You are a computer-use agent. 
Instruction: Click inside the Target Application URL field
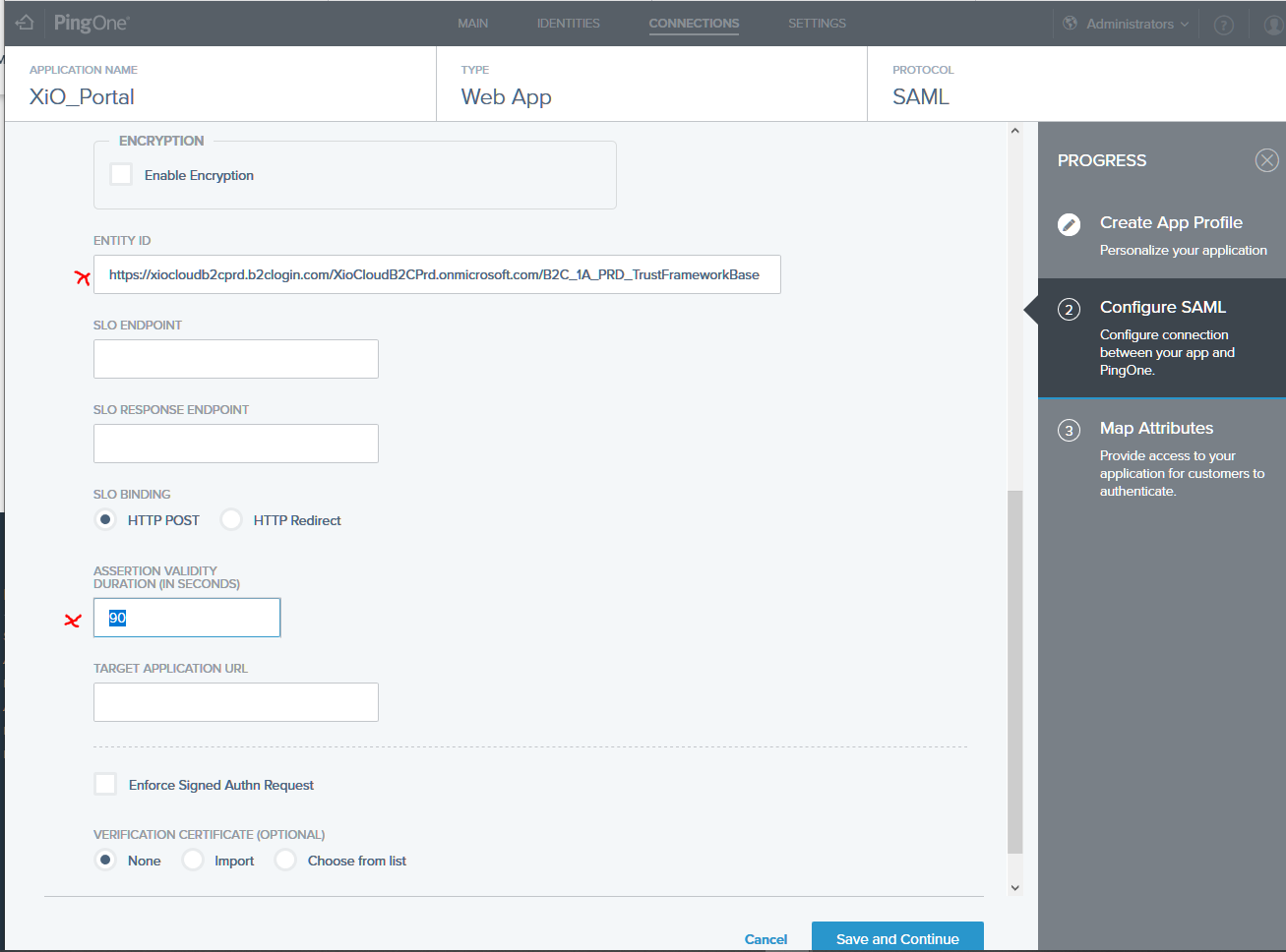pyautogui.click(x=235, y=701)
